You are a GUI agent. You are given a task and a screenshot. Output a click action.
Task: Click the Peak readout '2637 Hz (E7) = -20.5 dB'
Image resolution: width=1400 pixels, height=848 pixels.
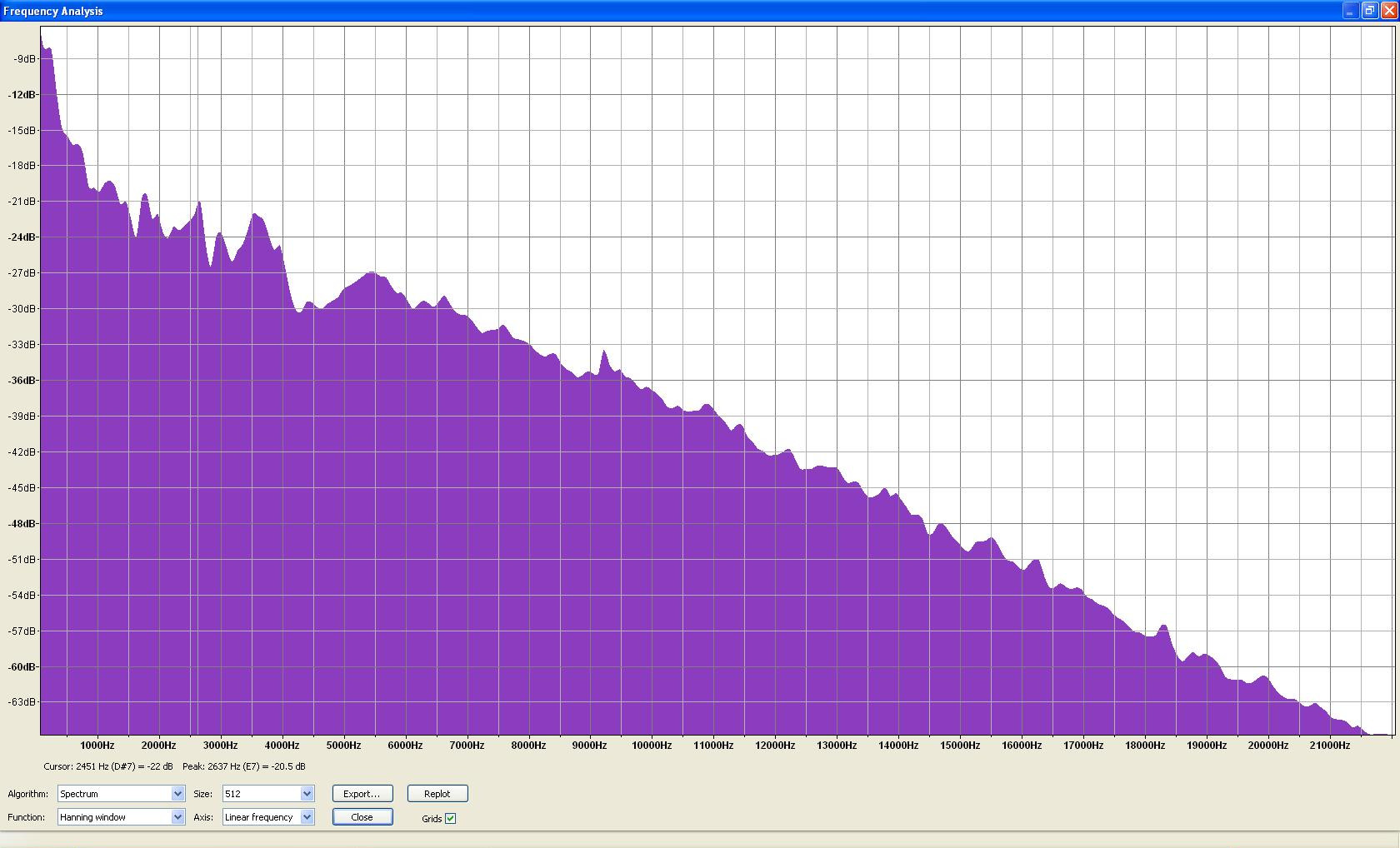243,766
